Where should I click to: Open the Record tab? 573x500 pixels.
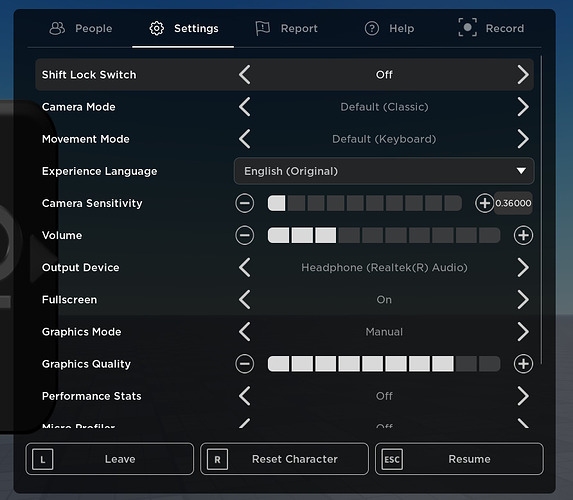click(492, 29)
